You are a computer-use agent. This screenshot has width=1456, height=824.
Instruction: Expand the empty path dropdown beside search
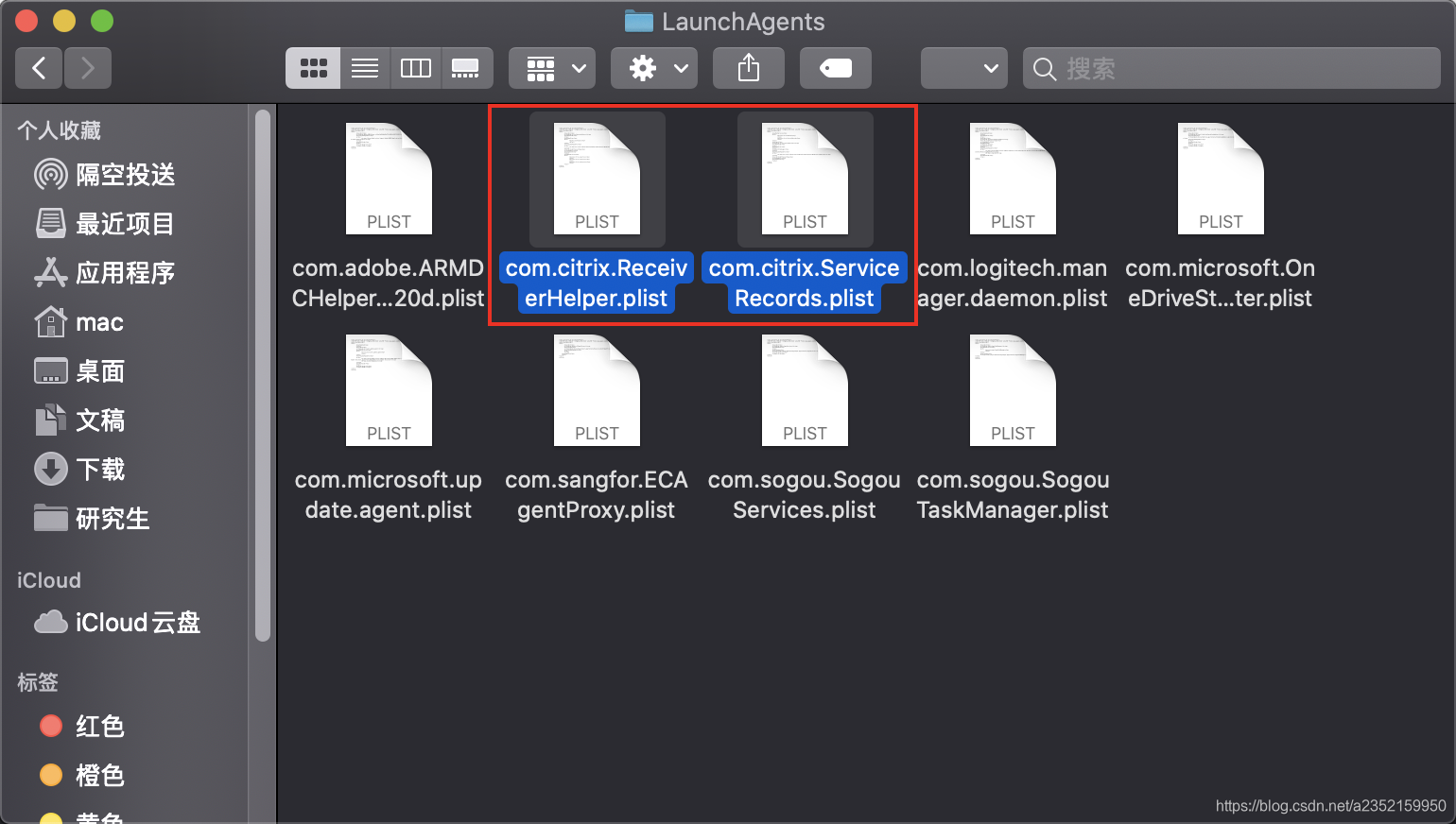pyautogui.click(x=963, y=68)
